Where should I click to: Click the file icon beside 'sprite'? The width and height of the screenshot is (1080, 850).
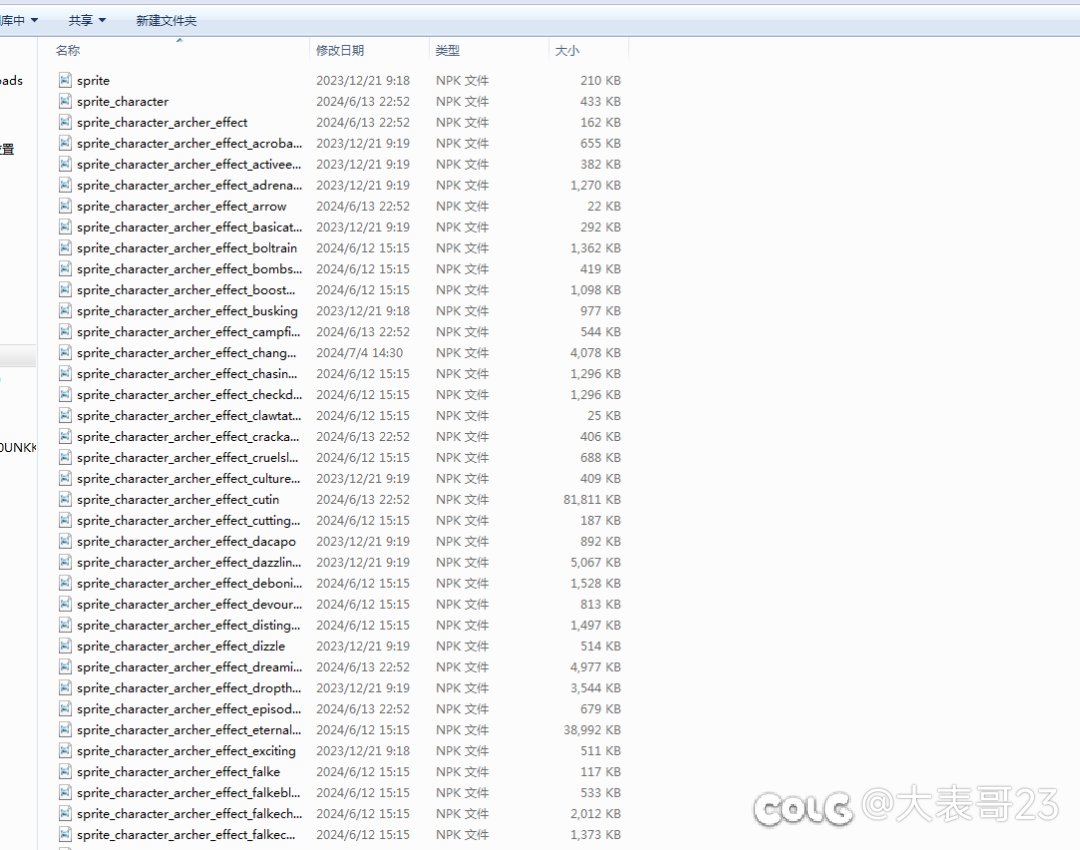click(x=65, y=81)
